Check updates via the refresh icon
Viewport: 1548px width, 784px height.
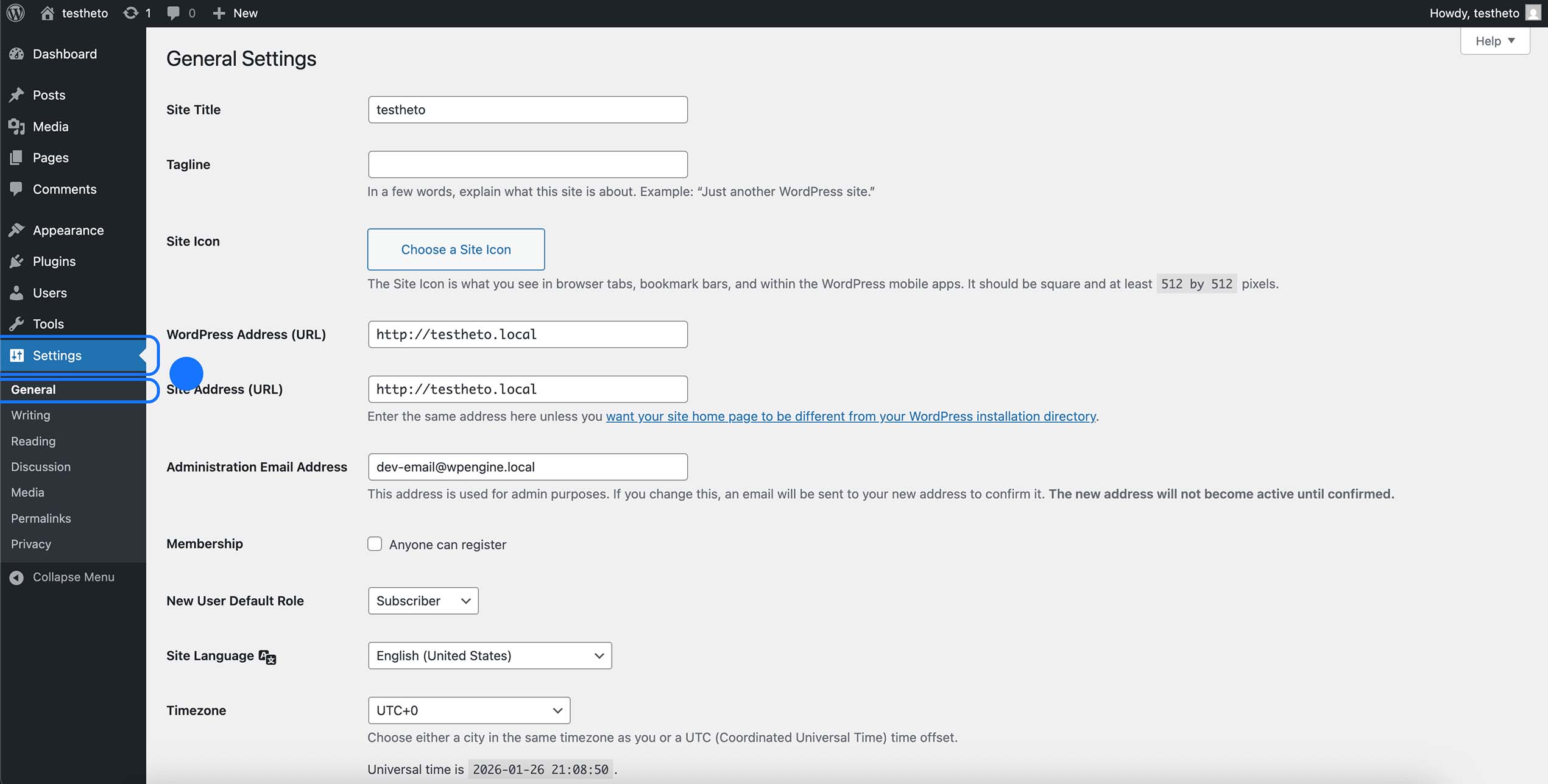point(130,12)
